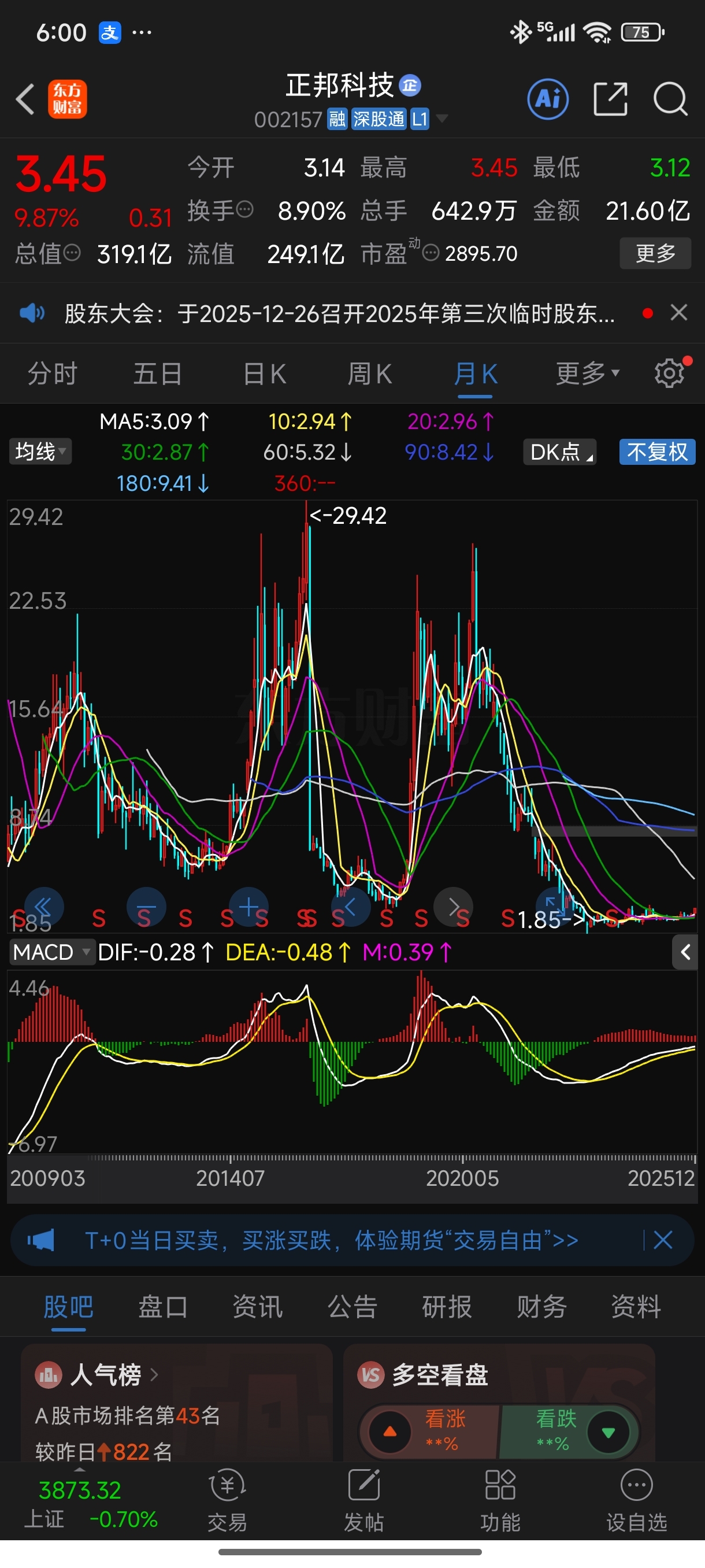This screenshot has height=1568, width=705.
Task: Open the 盘口 tab
Action: 163,1306
